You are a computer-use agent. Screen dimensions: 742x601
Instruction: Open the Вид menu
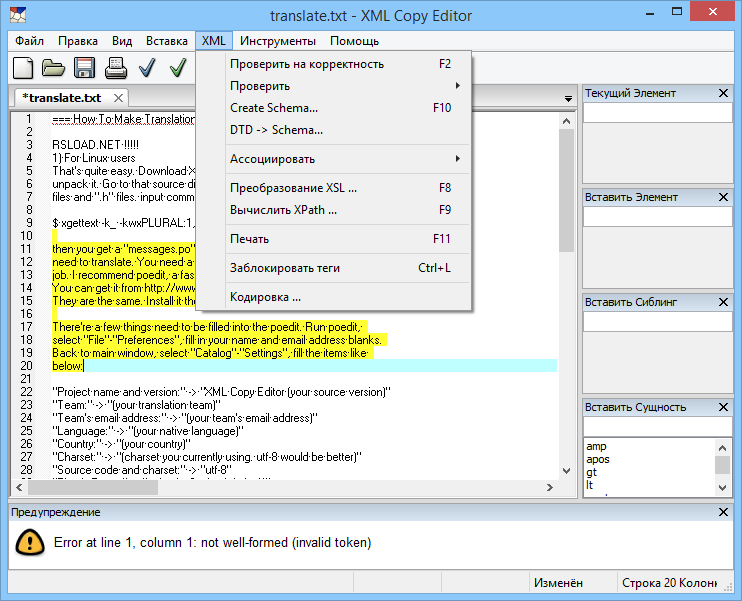[122, 41]
